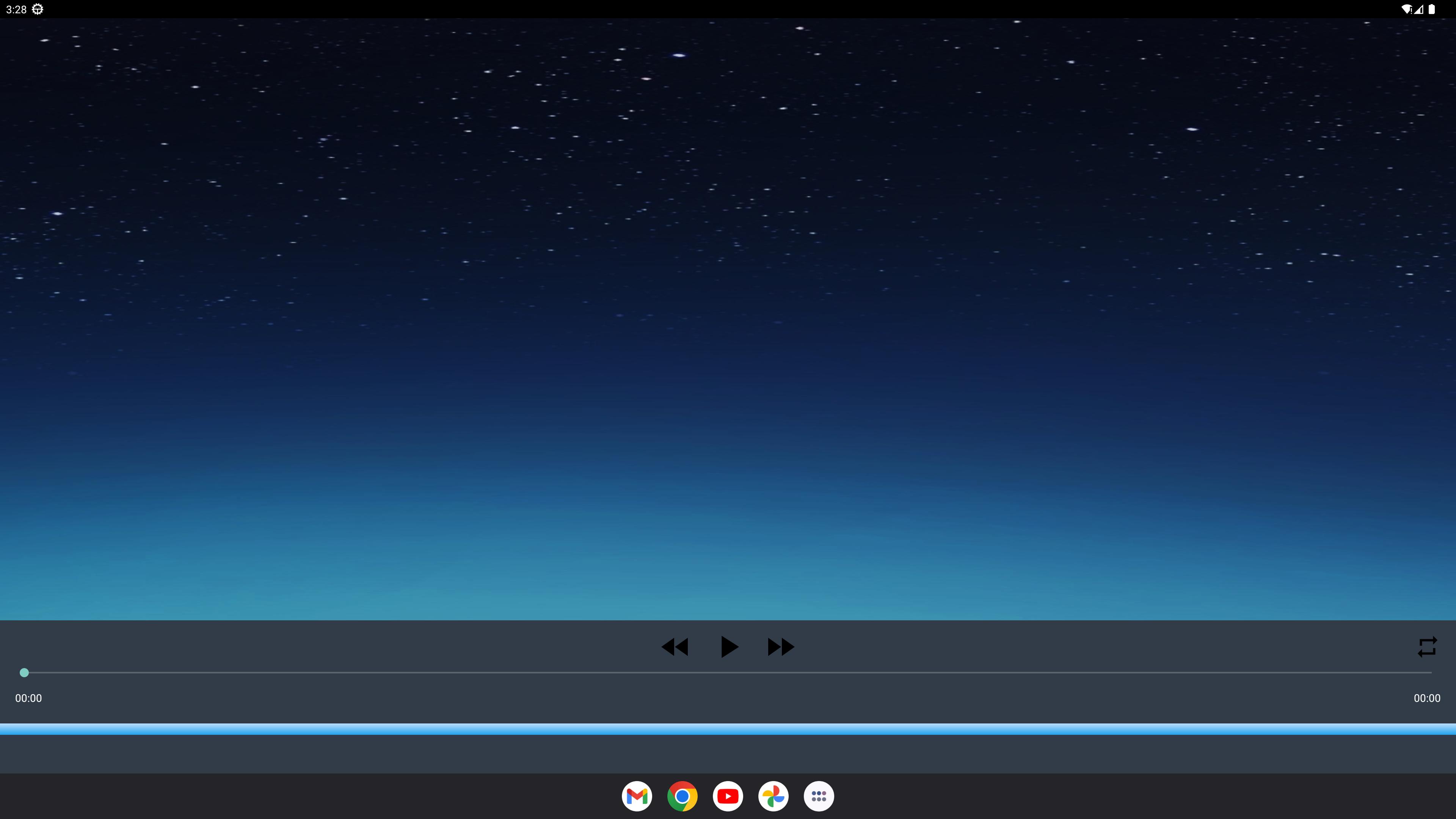Viewport: 1456px width, 819px height.
Task: Tap the elapsed time label at left
Action: pyautogui.click(x=28, y=698)
